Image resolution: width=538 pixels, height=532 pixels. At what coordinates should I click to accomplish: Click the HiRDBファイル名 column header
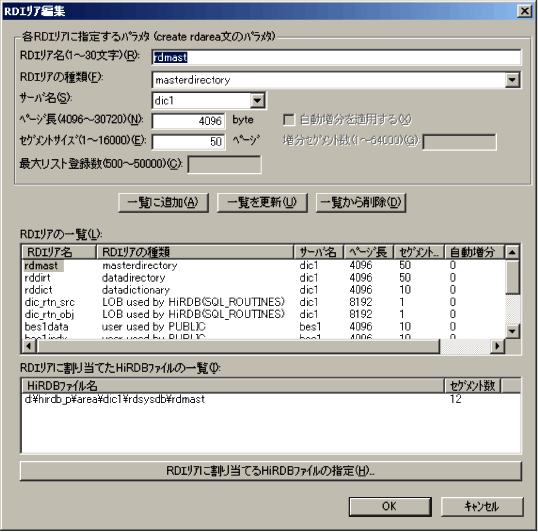(233, 386)
